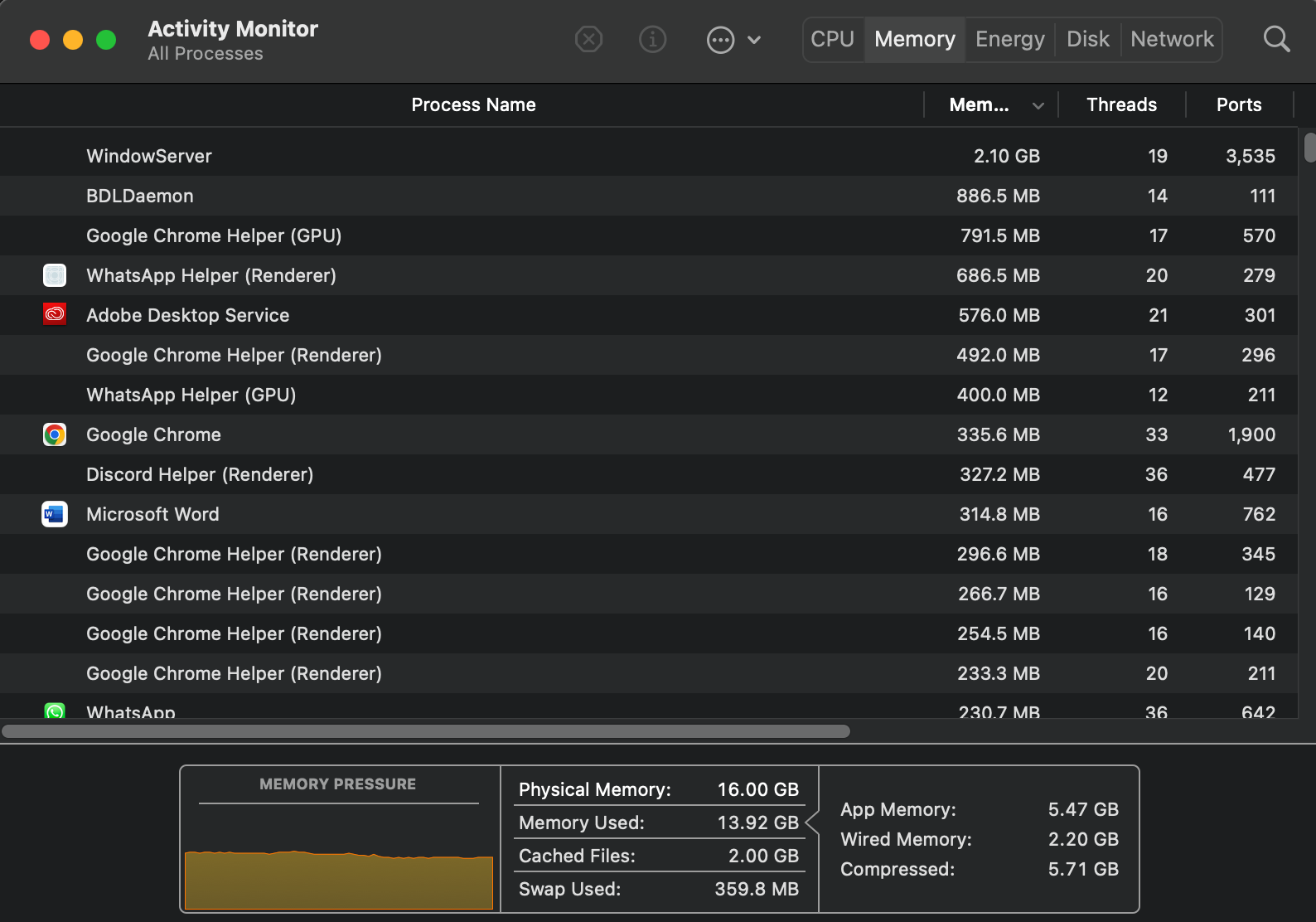1316x922 pixels.
Task: Click the horizontal scrollbar thumb
Action: [426, 731]
